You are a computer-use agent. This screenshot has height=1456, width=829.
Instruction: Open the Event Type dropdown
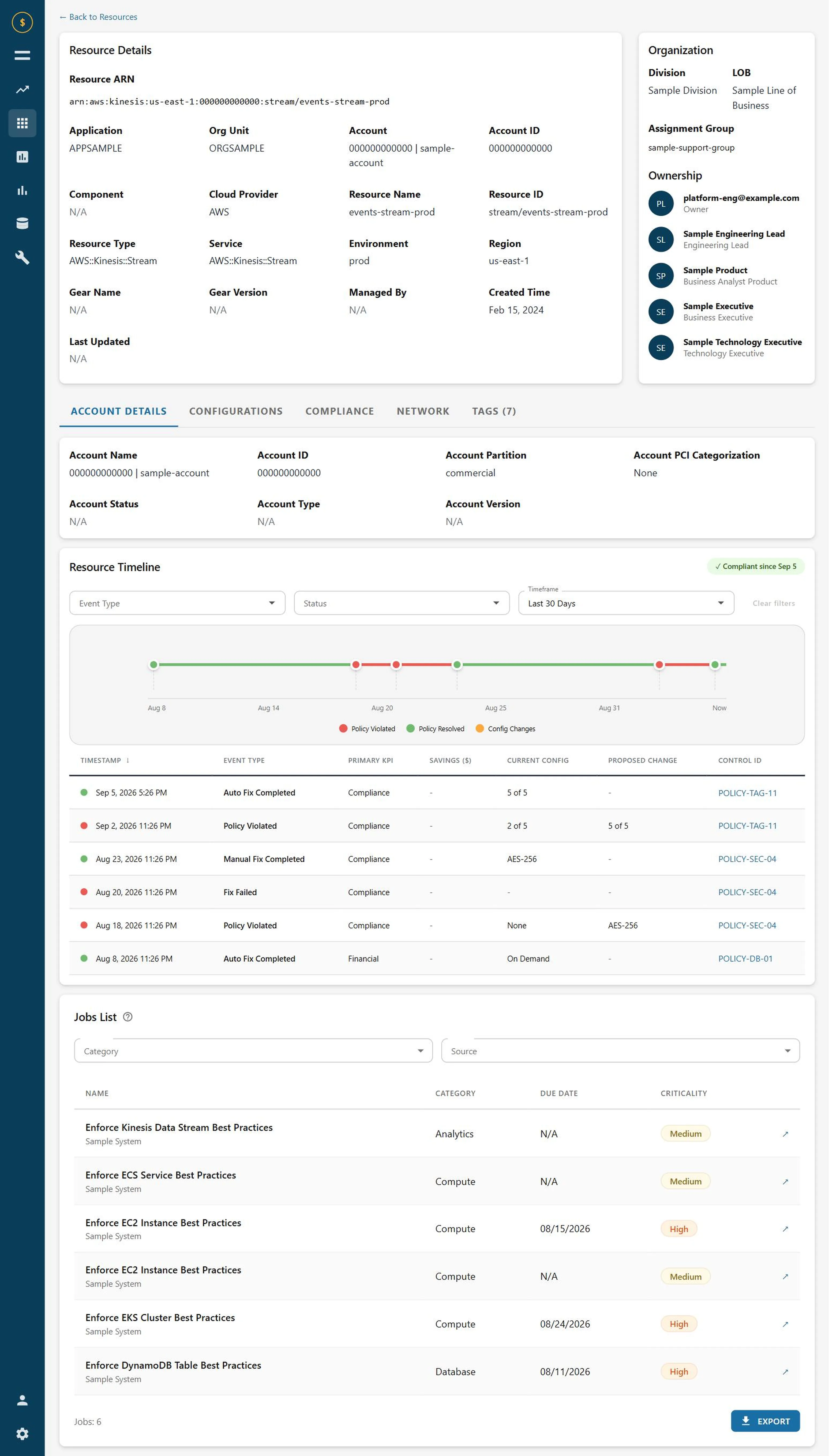(x=177, y=603)
